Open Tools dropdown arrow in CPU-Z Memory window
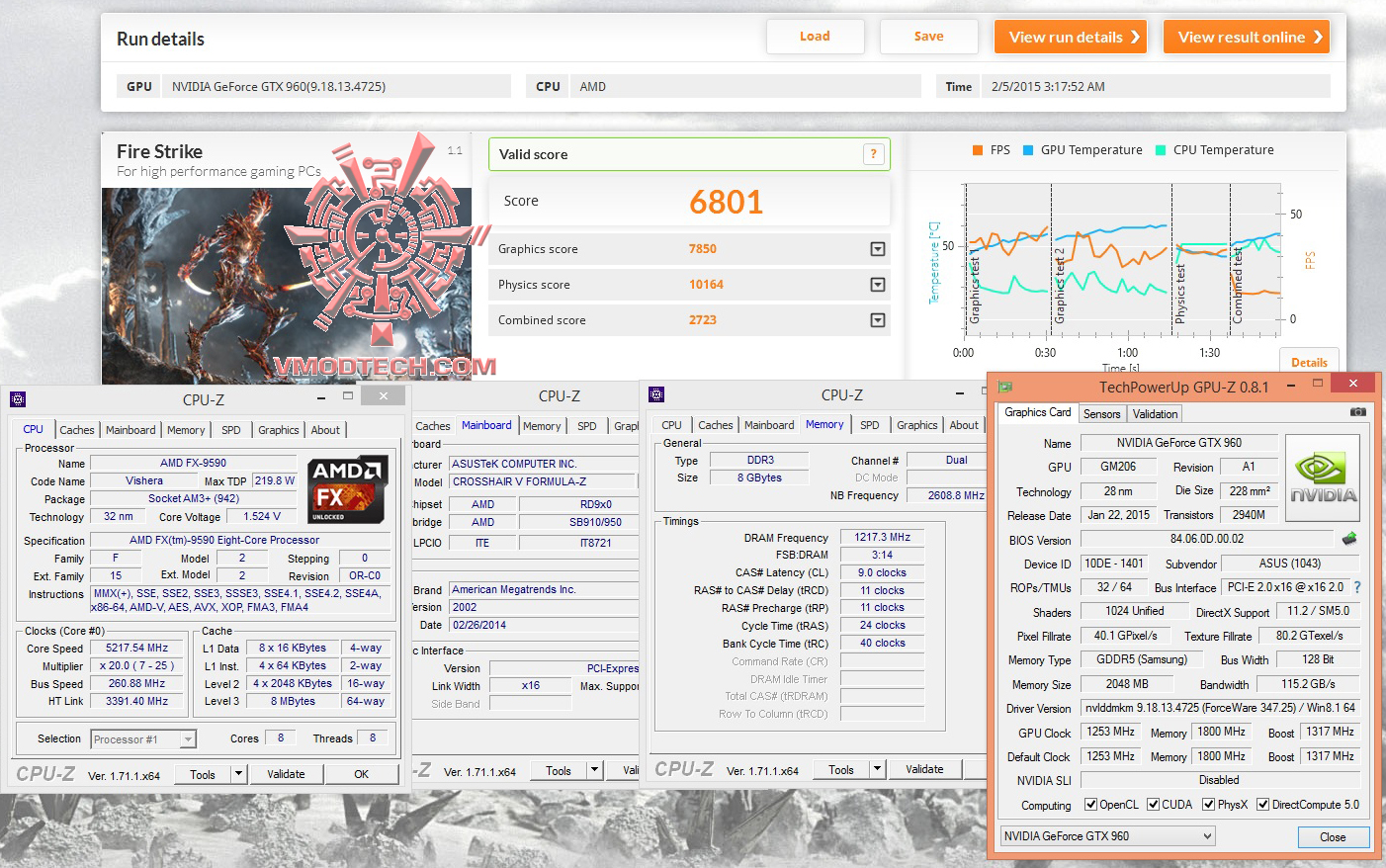The width and height of the screenshot is (1386, 868). point(877,769)
